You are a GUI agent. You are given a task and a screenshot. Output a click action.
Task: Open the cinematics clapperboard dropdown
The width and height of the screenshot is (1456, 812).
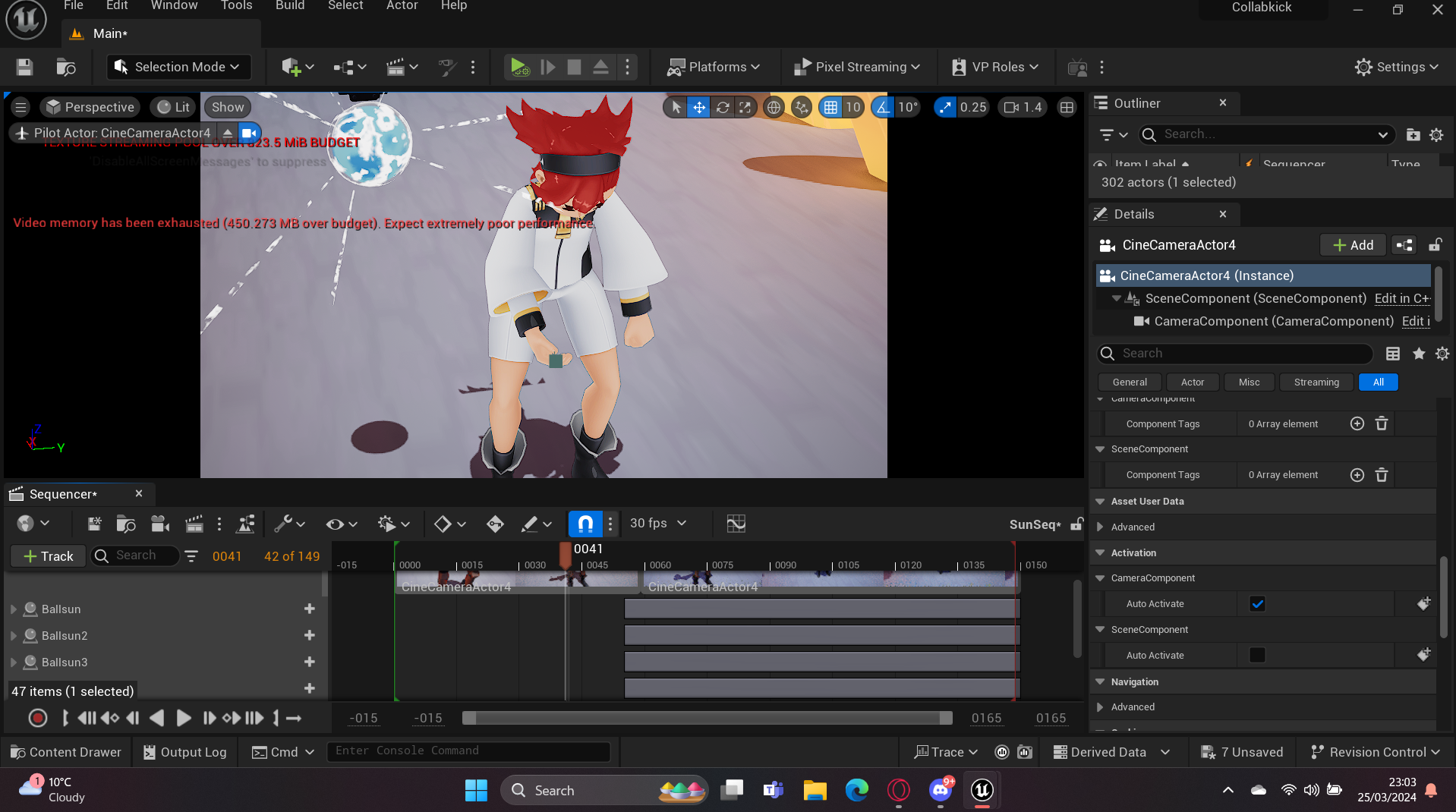(x=402, y=67)
